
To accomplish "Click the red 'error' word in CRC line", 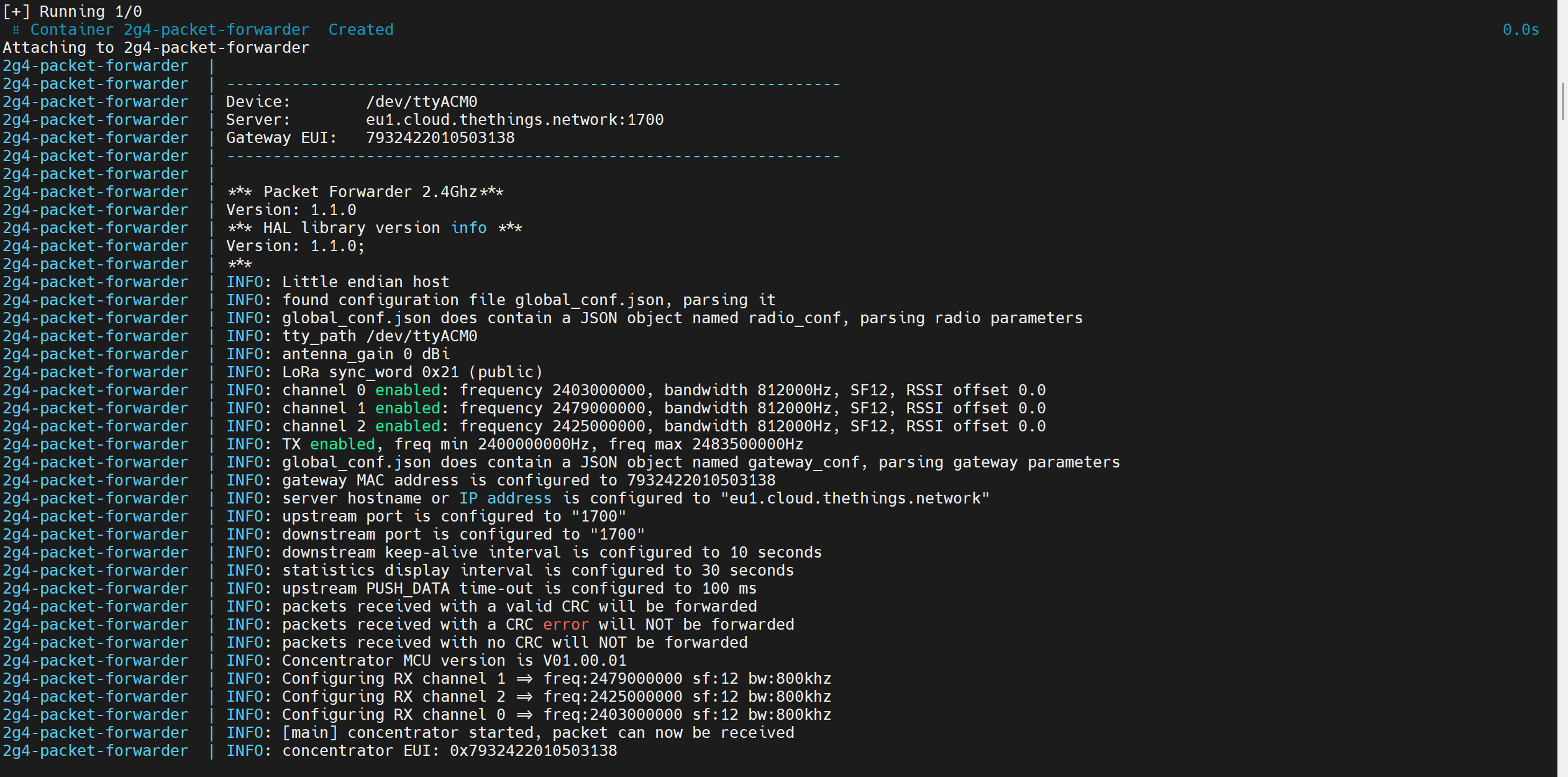I will click(565, 625).
